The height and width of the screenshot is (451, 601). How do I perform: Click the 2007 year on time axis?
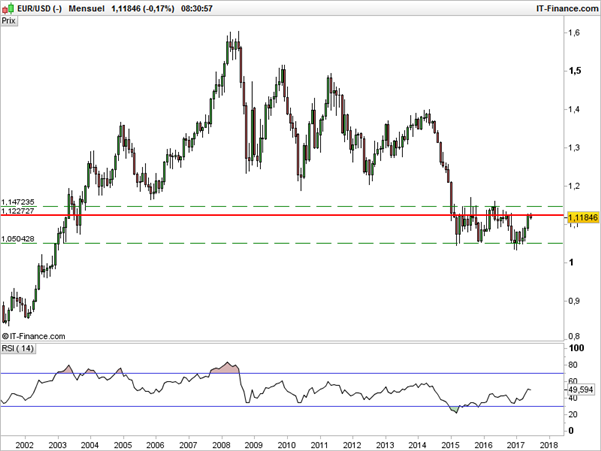189,445
